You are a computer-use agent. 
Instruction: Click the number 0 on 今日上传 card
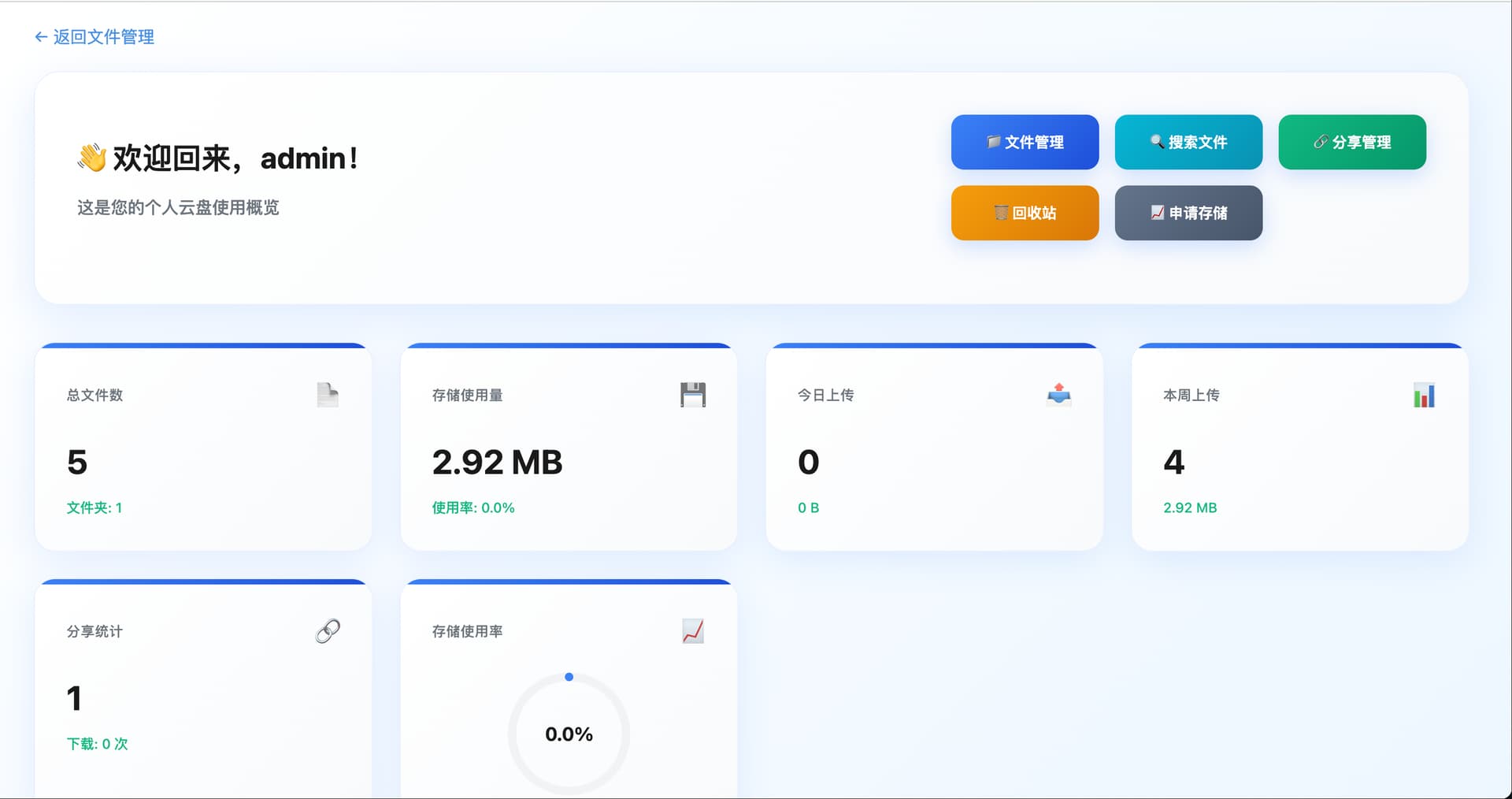[808, 462]
